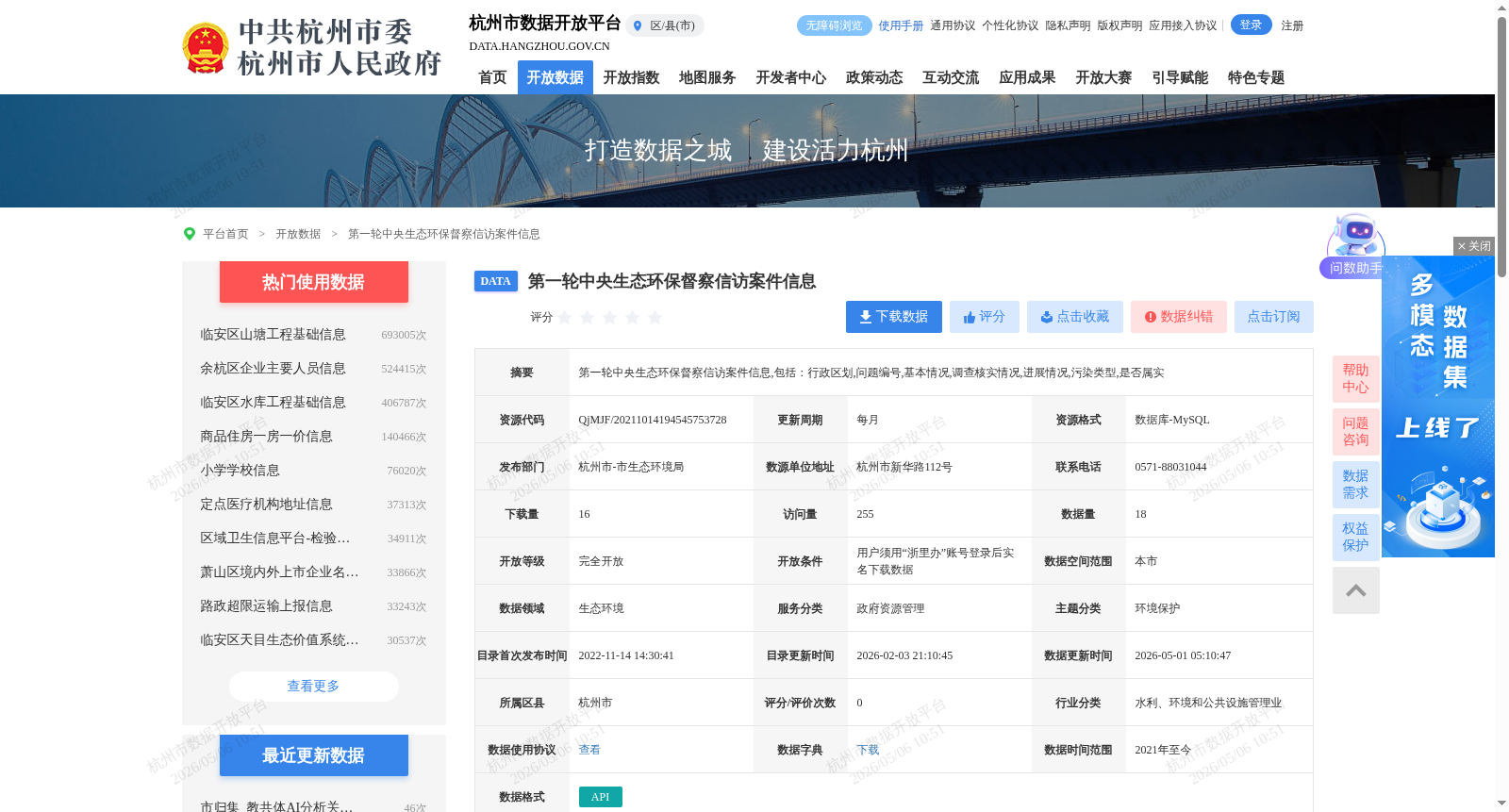This screenshot has width=1509, height=812.
Task: Open the 通用协议 link
Action: point(953,25)
